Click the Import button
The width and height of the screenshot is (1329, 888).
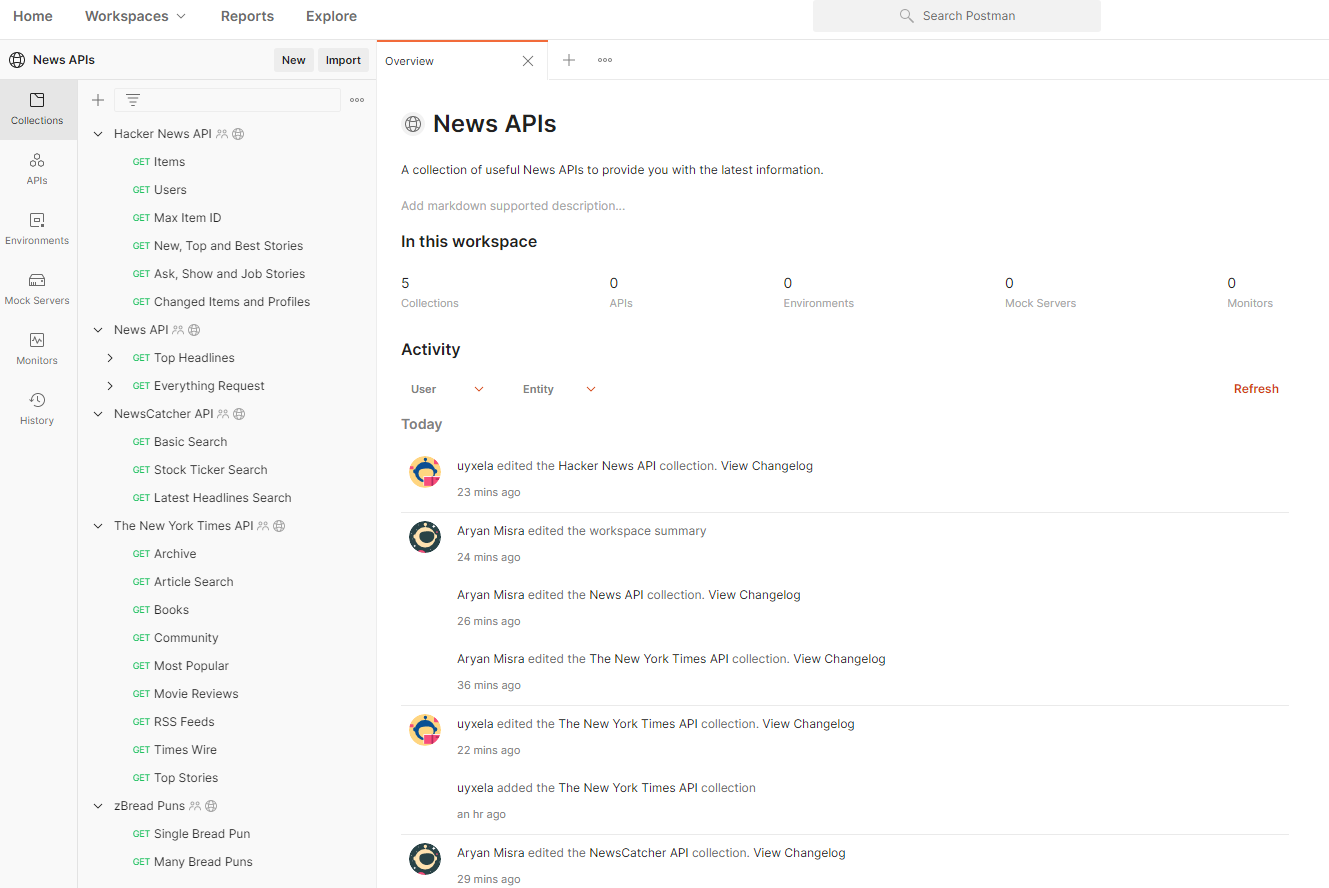343,60
